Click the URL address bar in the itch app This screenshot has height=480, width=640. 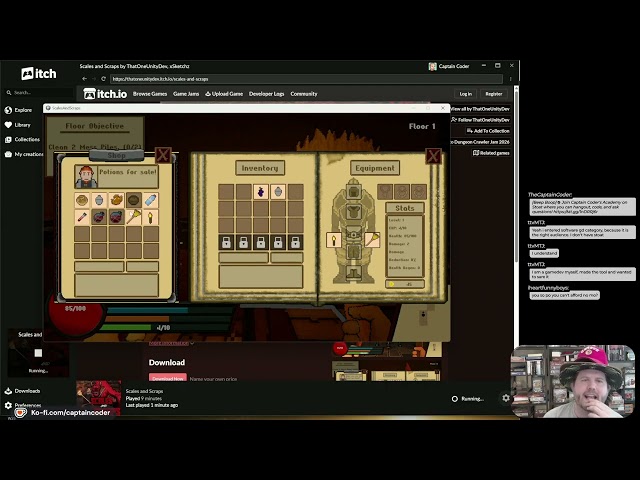click(x=306, y=79)
